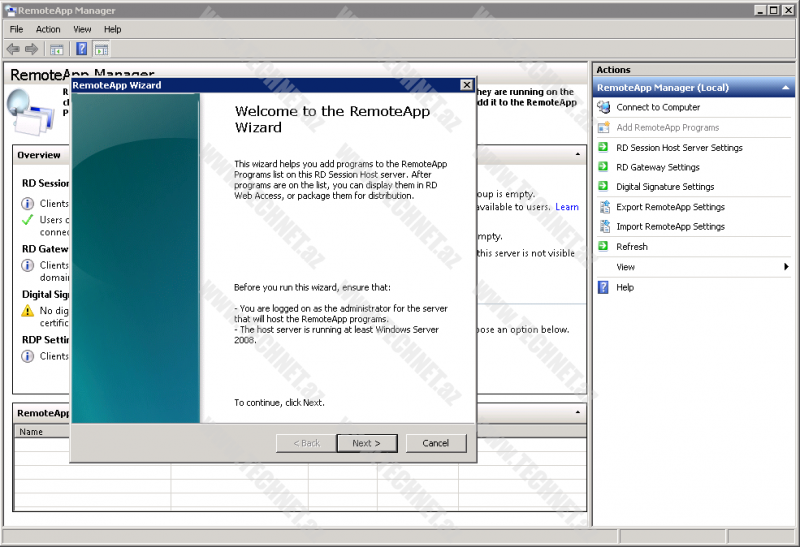Click the Show/Hide Action Pane toolbar icon
The width and height of the screenshot is (800, 547).
click(101, 49)
